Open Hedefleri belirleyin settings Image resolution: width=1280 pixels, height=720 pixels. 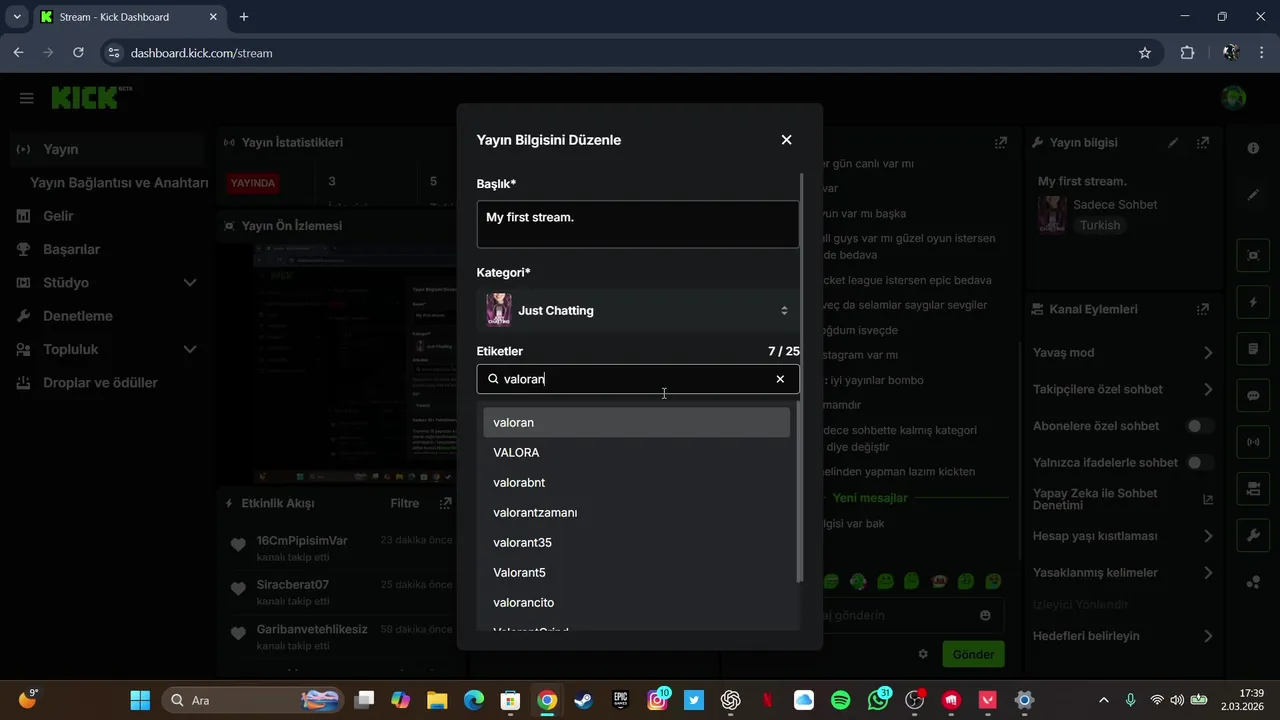1123,636
